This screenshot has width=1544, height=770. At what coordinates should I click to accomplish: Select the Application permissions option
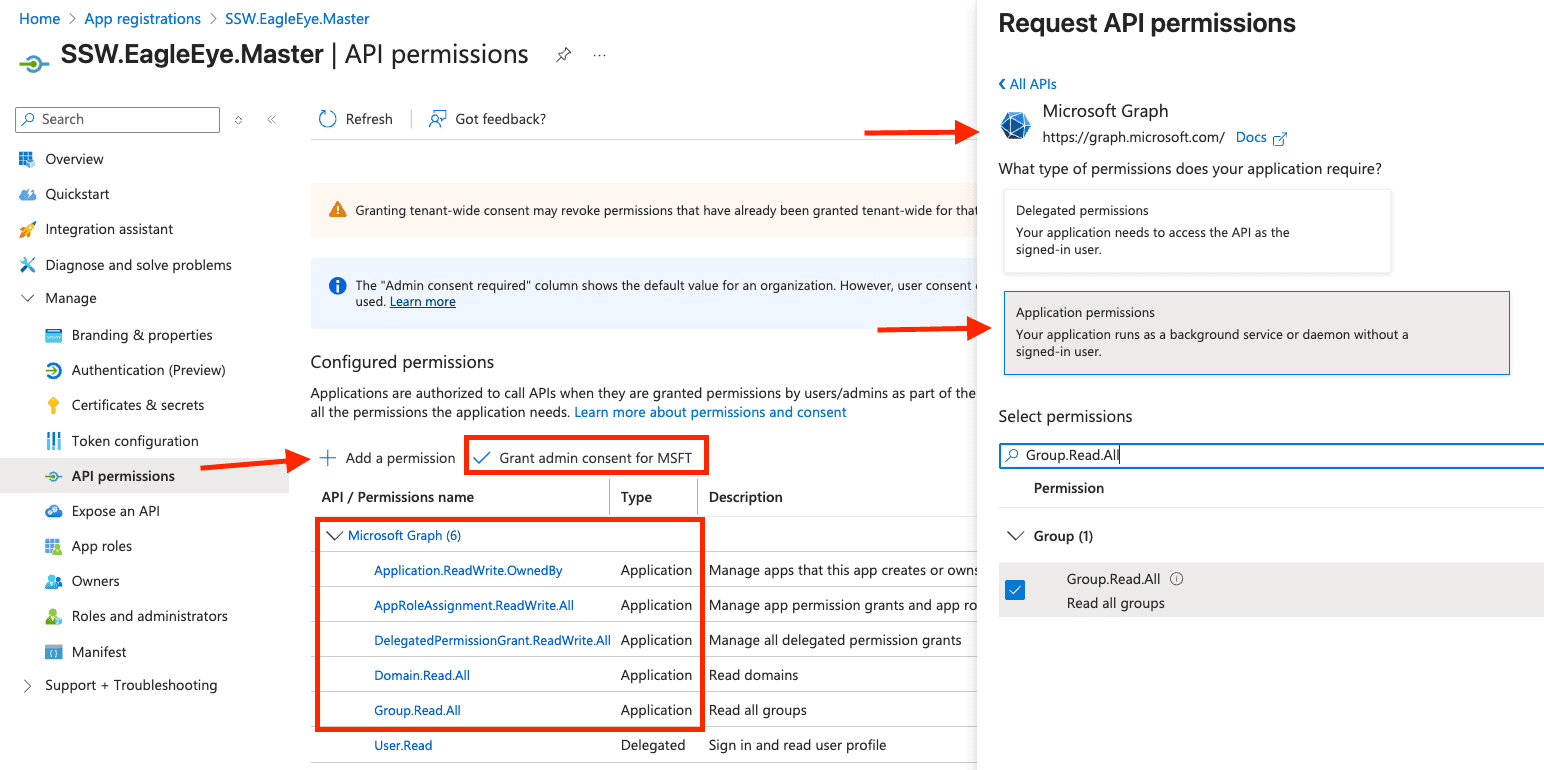[1256, 333]
